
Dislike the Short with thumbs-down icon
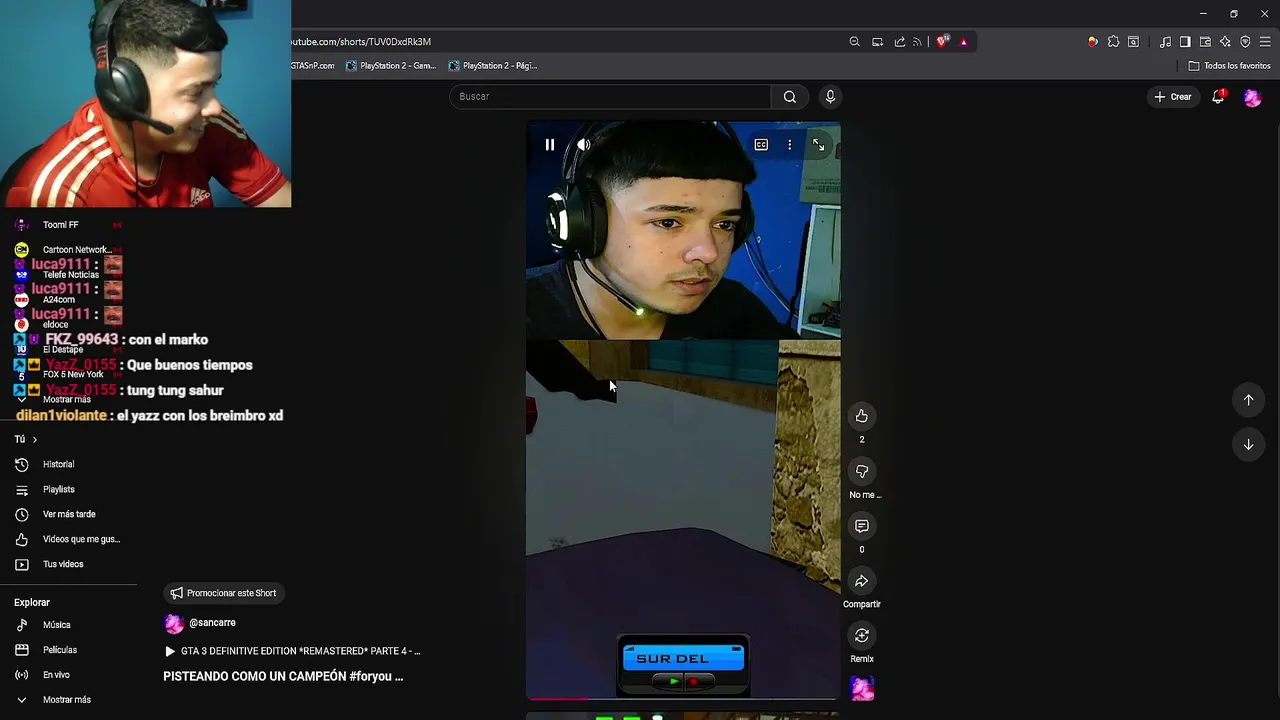pos(861,471)
